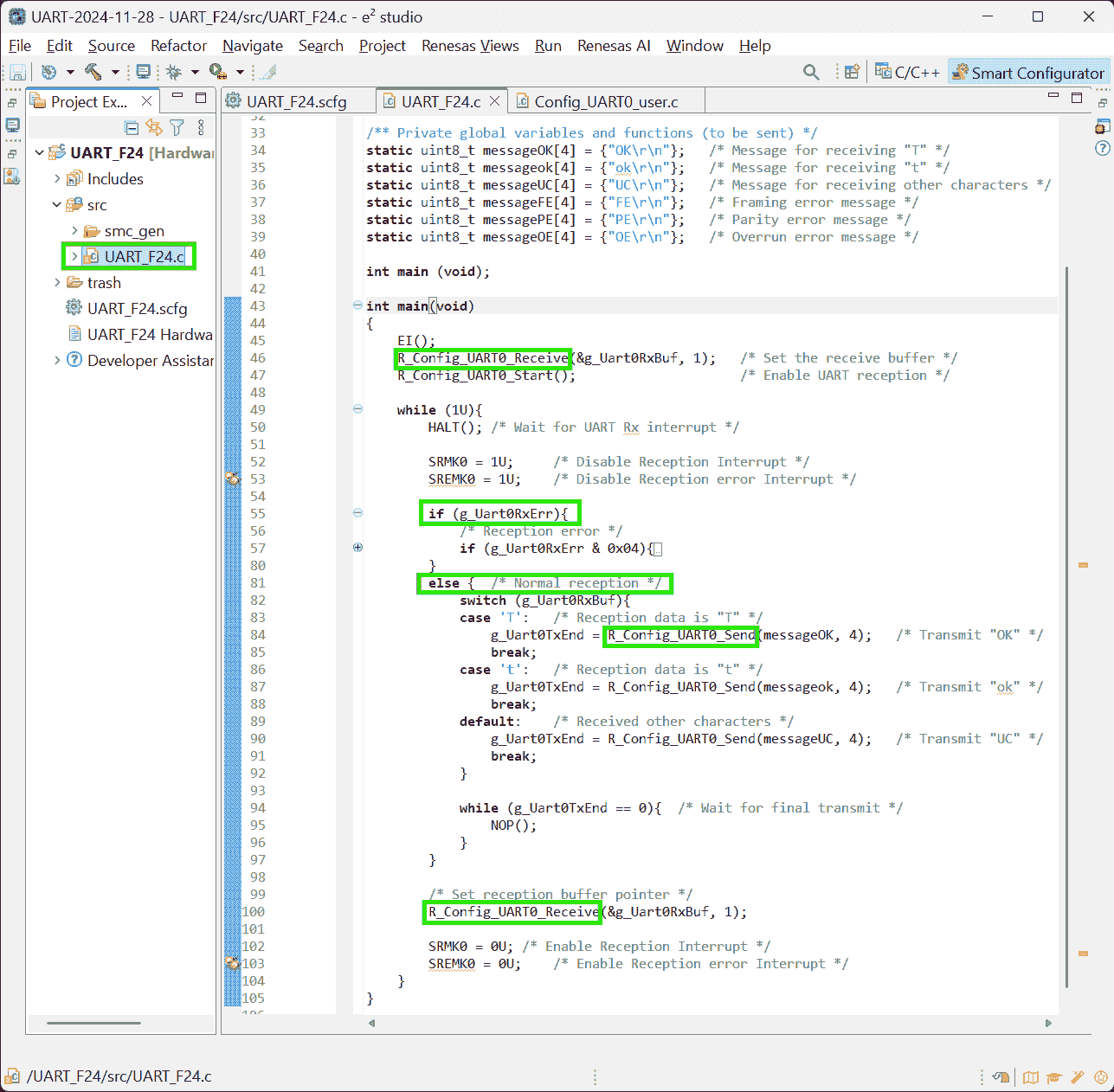Click the magnifier Search icon in toolbar
The height and width of the screenshot is (1092, 1114).
click(810, 73)
